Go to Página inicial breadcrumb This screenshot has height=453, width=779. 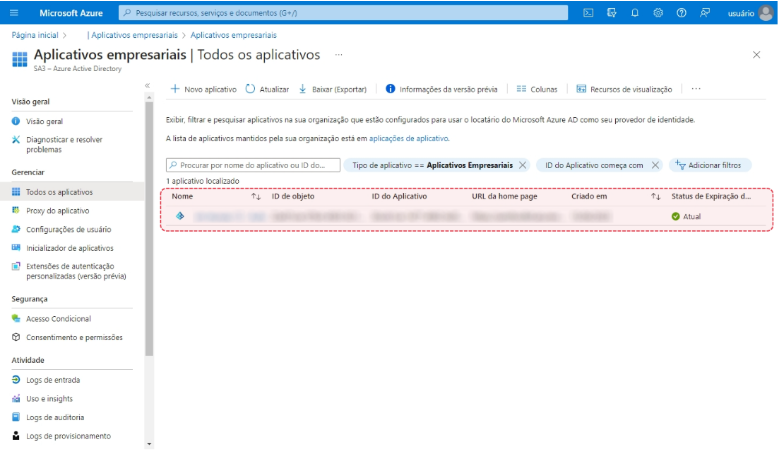(35, 35)
